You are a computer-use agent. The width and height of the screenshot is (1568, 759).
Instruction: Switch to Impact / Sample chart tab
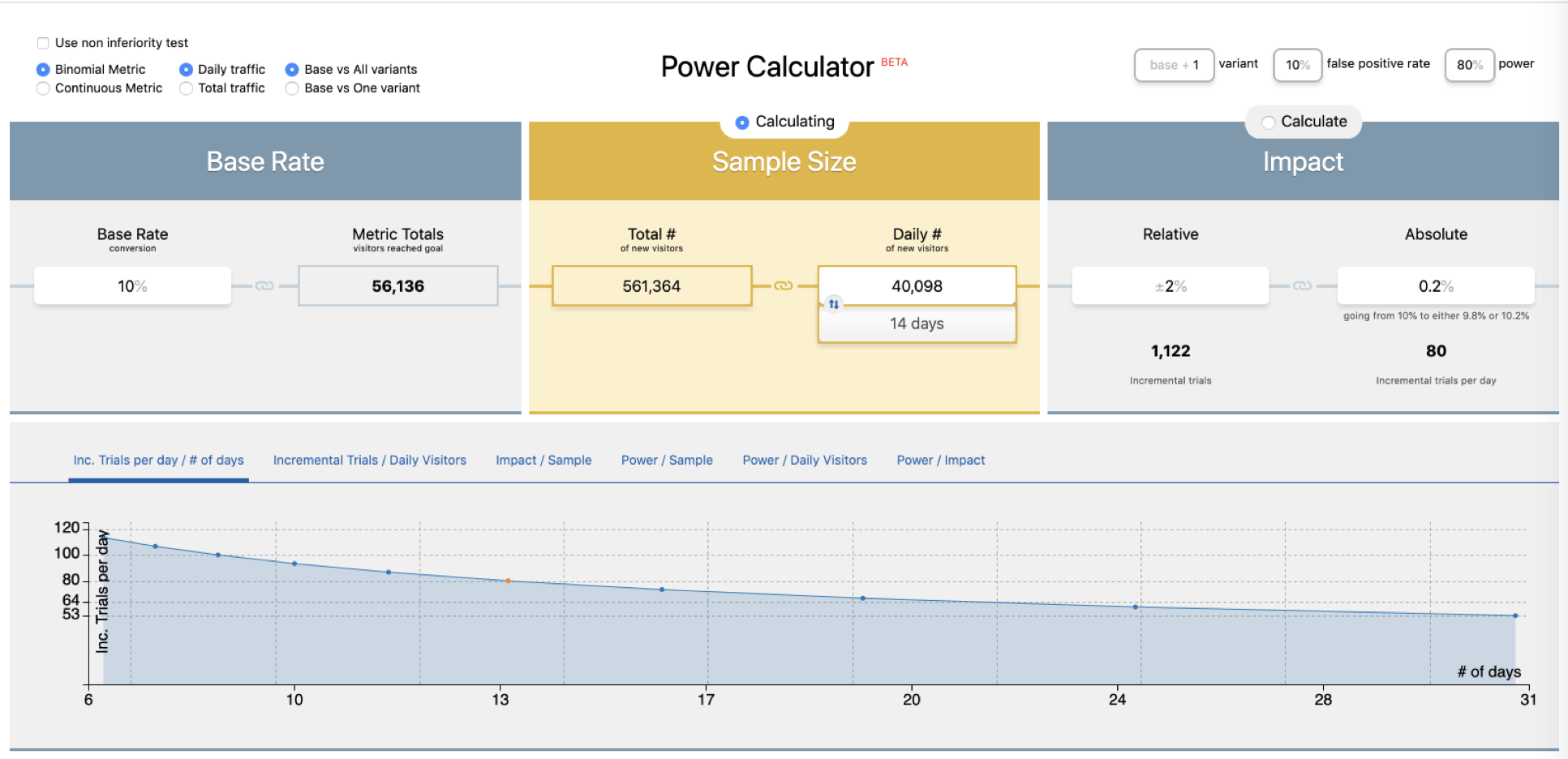(x=543, y=460)
